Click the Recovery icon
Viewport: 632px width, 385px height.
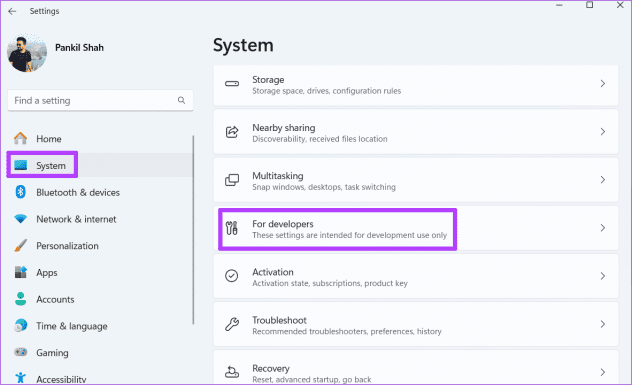tap(232, 372)
